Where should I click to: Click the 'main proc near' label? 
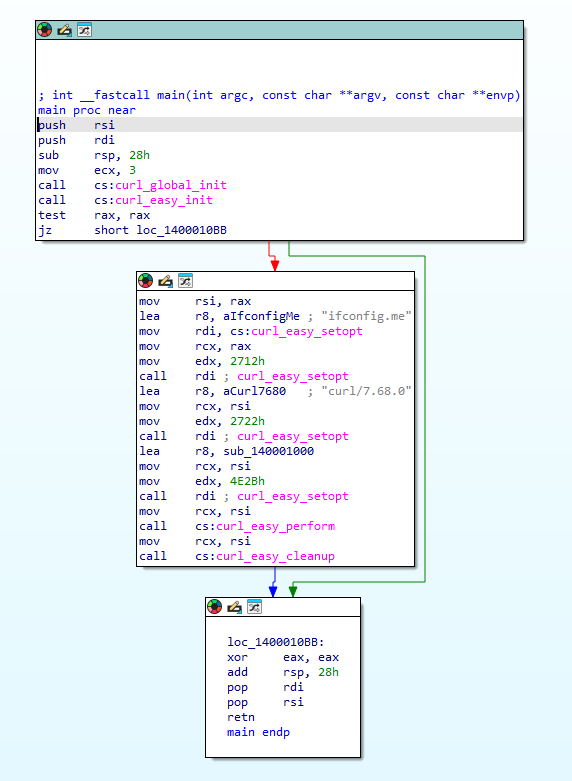tap(87, 110)
